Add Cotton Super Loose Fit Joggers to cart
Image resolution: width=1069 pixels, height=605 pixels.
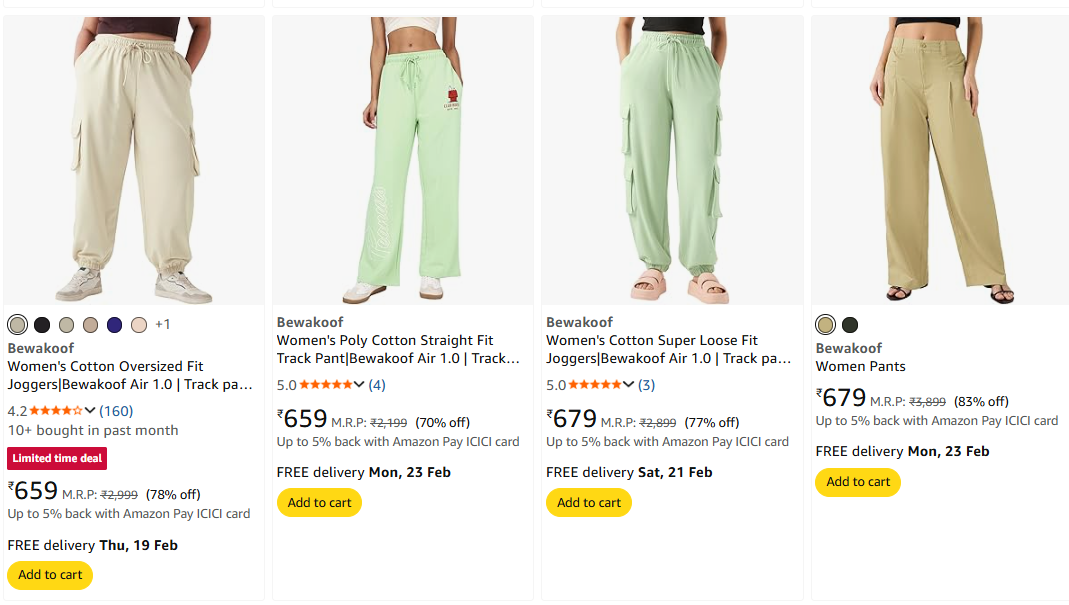(x=589, y=503)
